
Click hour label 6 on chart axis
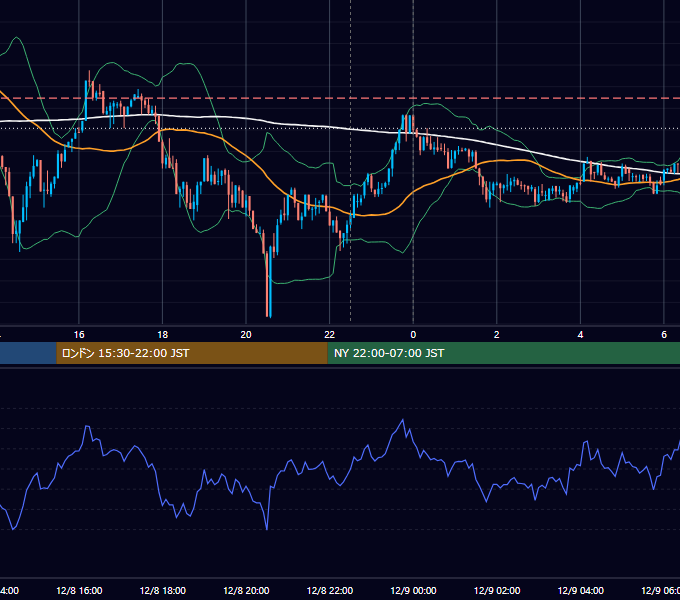(x=664, y=335)
